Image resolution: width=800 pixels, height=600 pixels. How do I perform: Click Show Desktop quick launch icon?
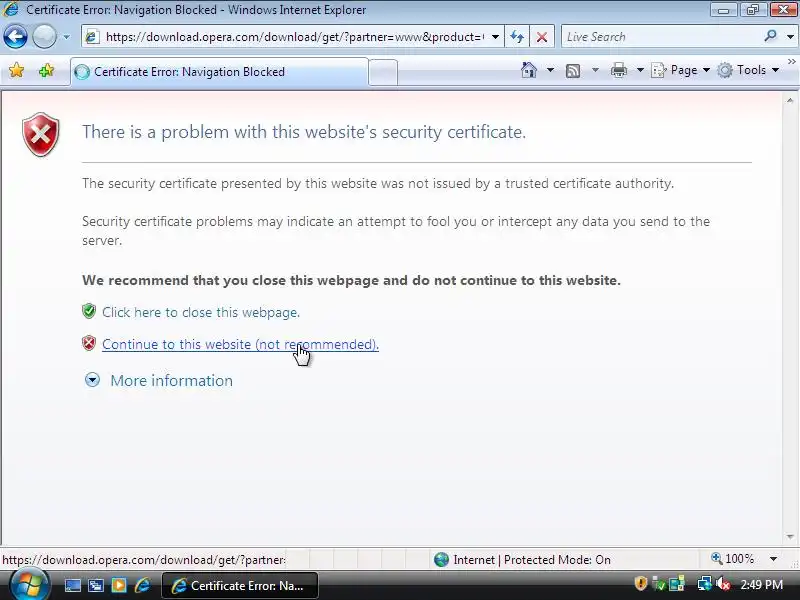point(72,585)
